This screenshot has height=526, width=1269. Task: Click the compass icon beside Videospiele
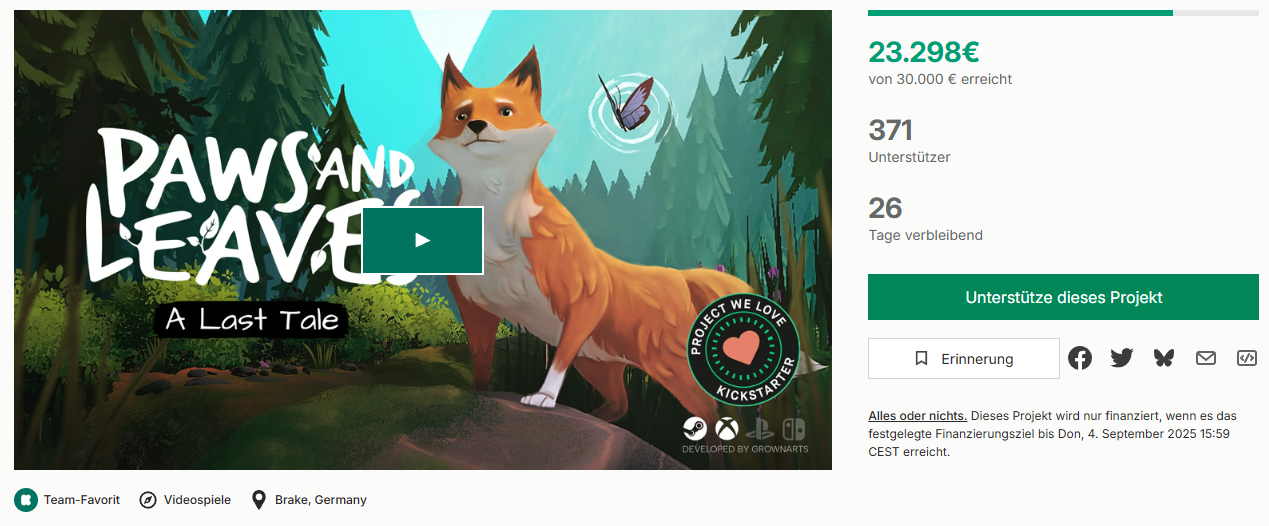pyautogui.click(x=148, y=499)
